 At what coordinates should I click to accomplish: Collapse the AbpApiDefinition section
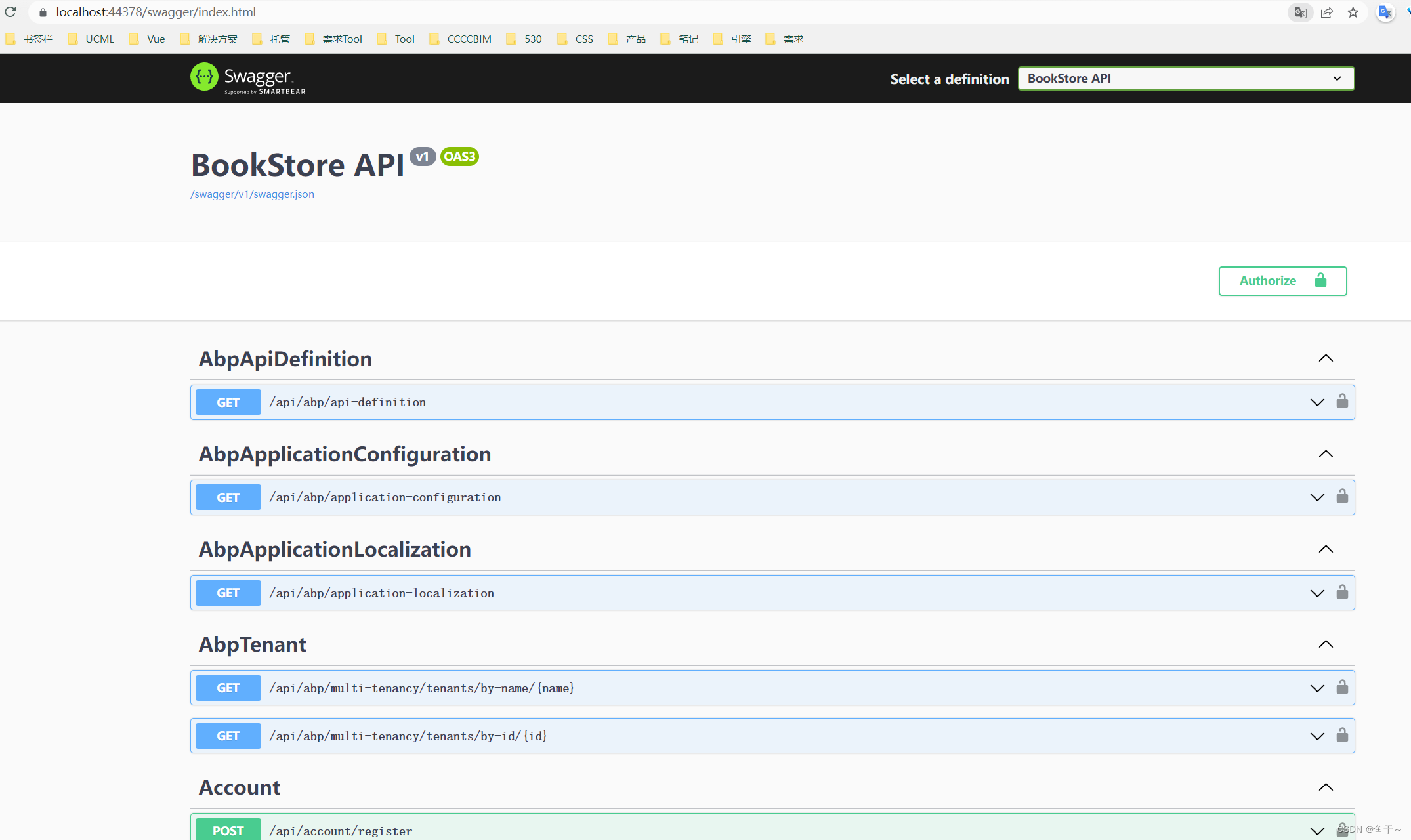tap(1325, 358)
